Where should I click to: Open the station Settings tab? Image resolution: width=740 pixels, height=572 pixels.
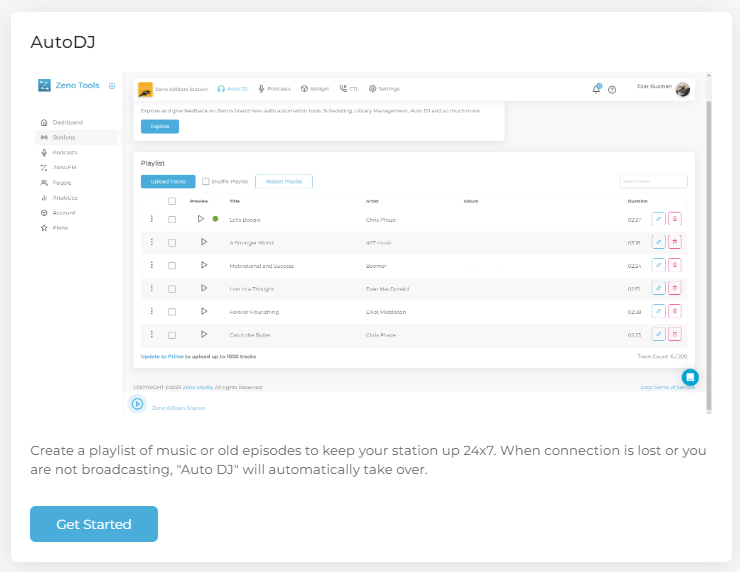click(384, 89)
